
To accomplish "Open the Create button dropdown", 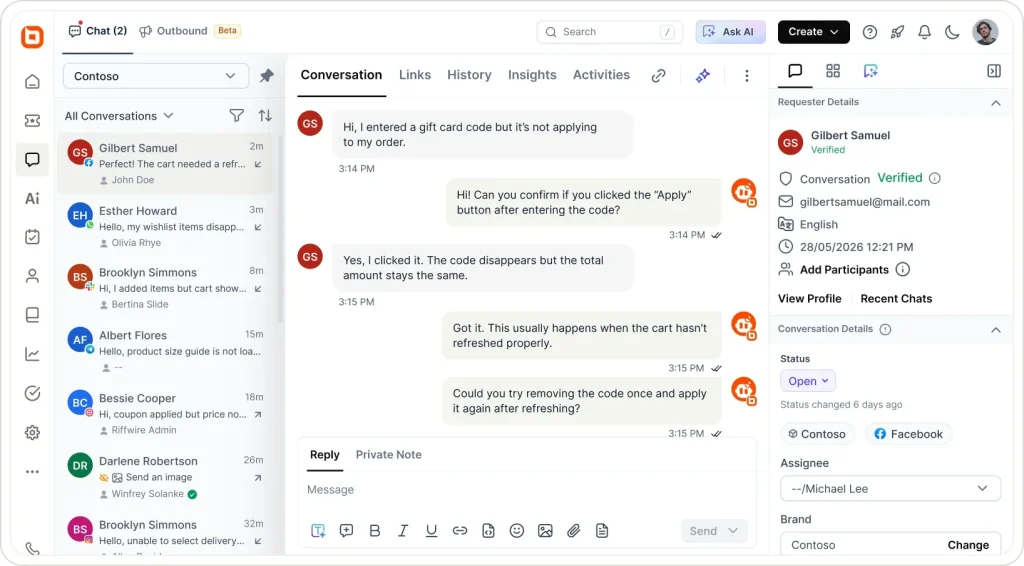I will click(x=813, y=32).
